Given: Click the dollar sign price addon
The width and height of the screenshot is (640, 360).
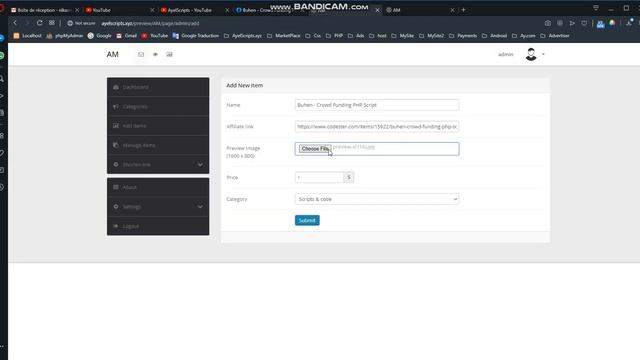Looking at the screenshot, I should point(349,177).
